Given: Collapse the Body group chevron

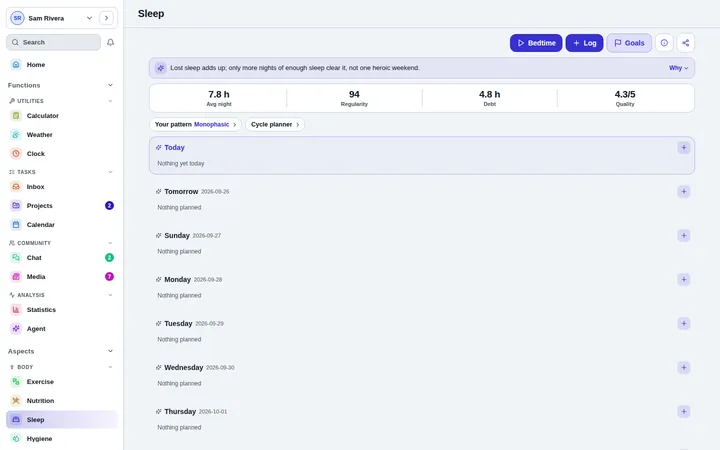Looking at the screenshot, I should 110,367.
